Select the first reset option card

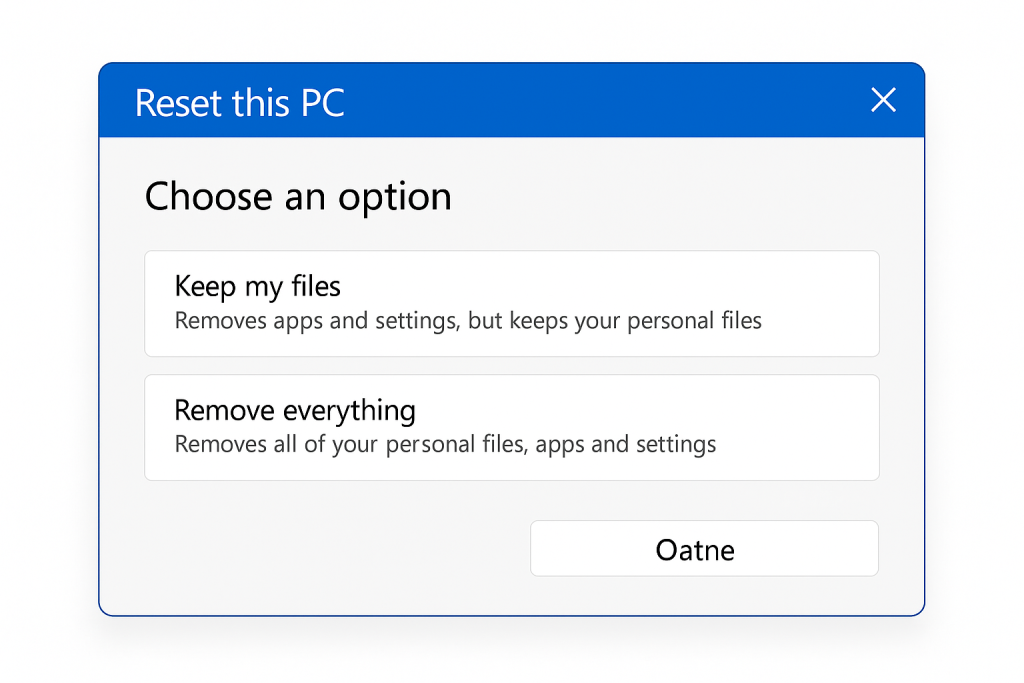(x=511, y=303)
